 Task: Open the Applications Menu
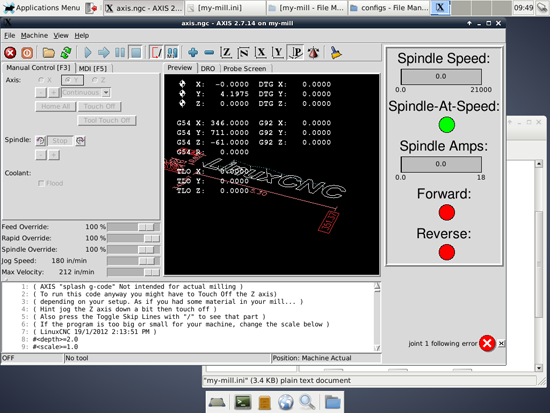42,7
